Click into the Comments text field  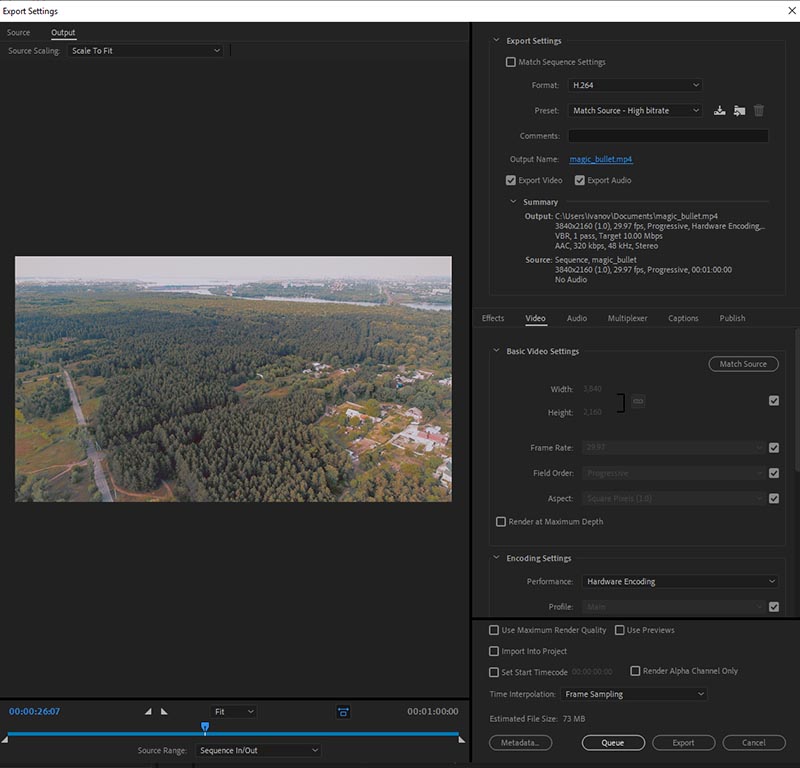click(x=668, y=136)
